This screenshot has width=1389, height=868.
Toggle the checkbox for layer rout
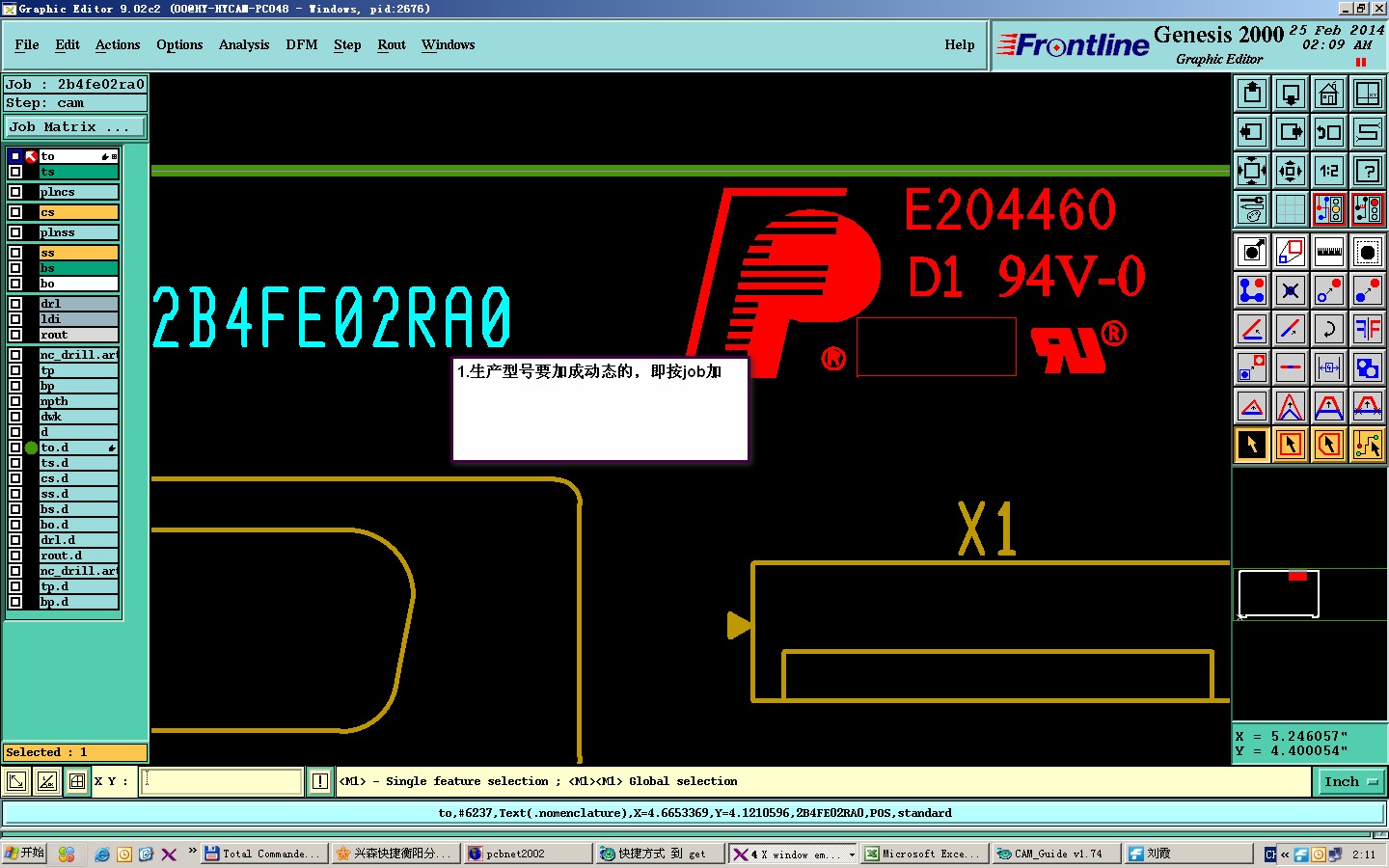click(x=15, y=335)
